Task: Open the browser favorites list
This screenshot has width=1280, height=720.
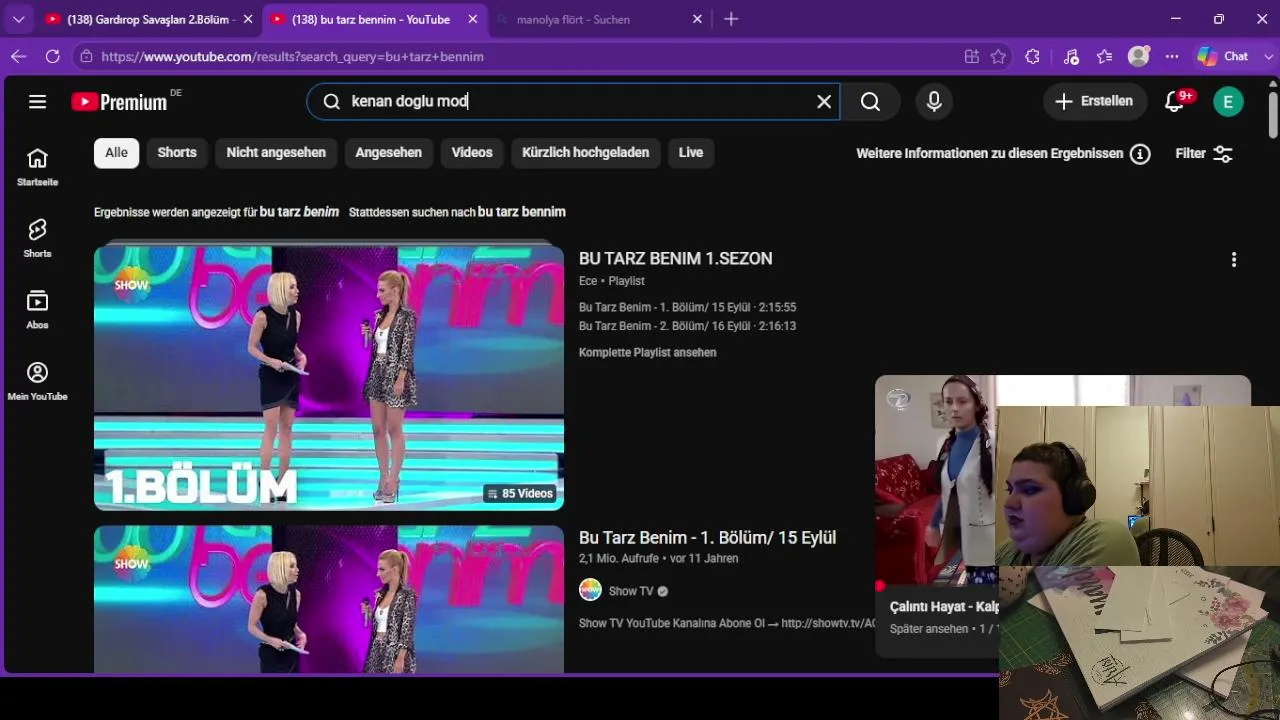Action: click(x=1105, y=57)
